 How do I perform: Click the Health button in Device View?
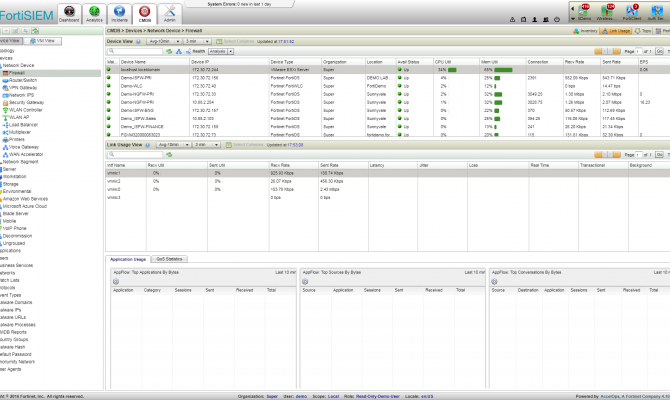point(198,50)
